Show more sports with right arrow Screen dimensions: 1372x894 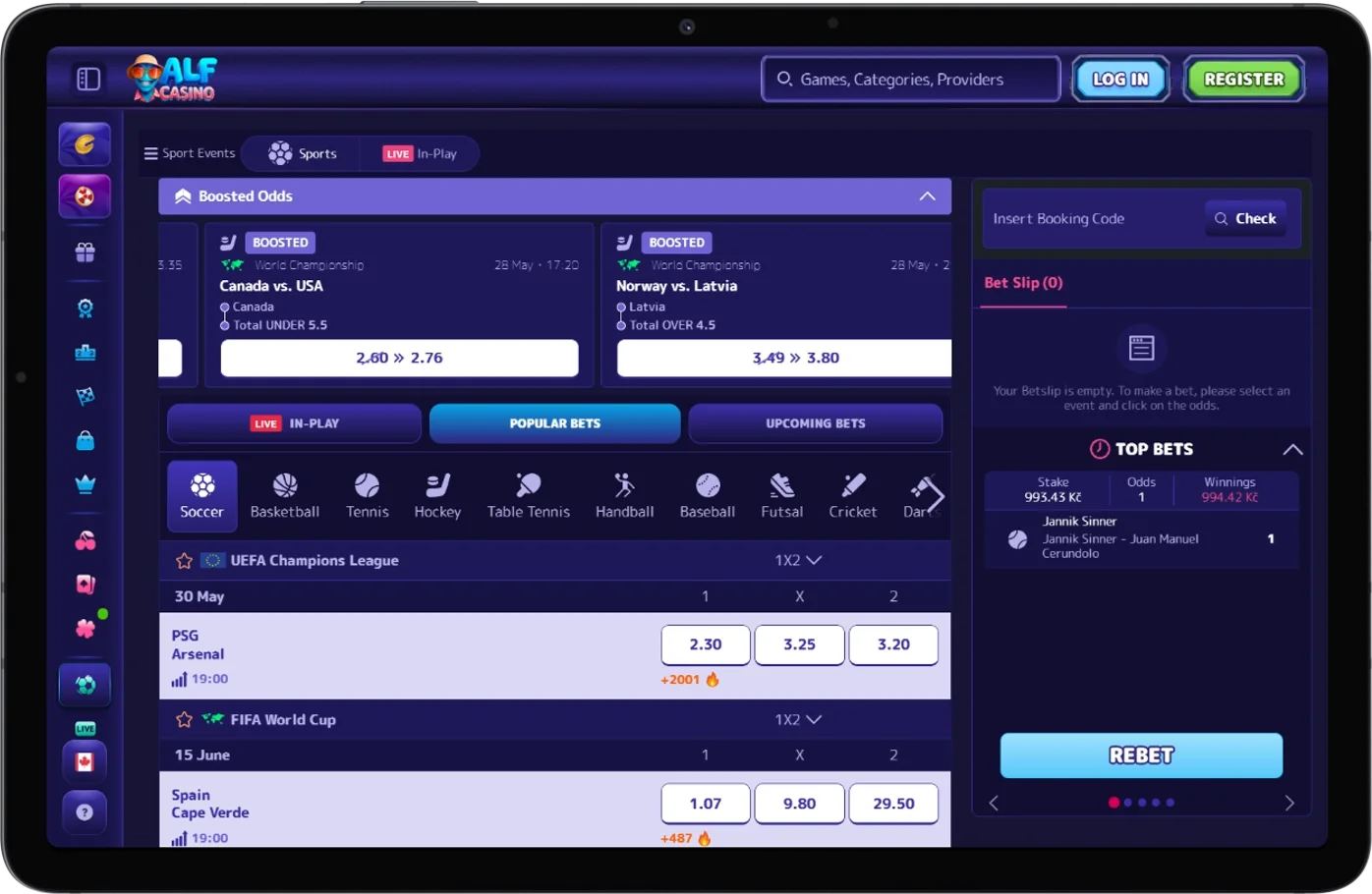[934, 495]
